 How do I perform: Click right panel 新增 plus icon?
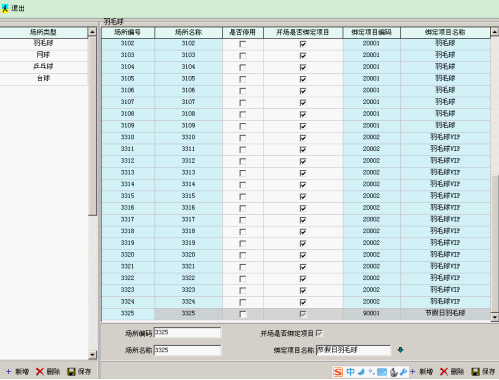tap(413, 372)
